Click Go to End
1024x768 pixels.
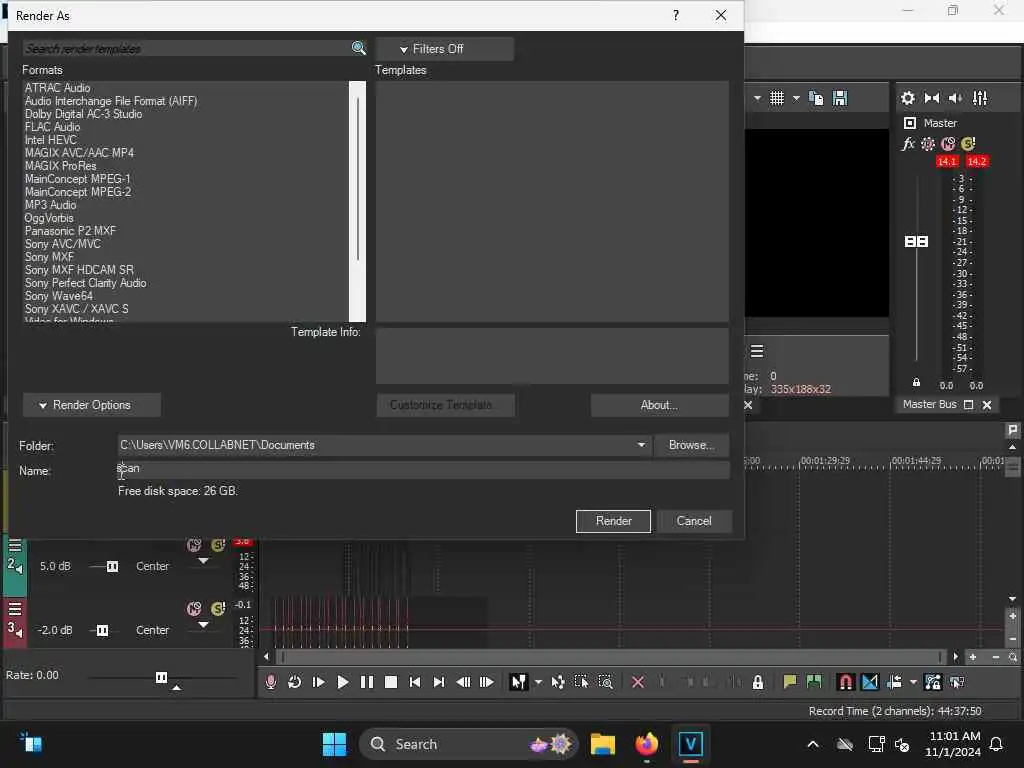click(439, 682)
